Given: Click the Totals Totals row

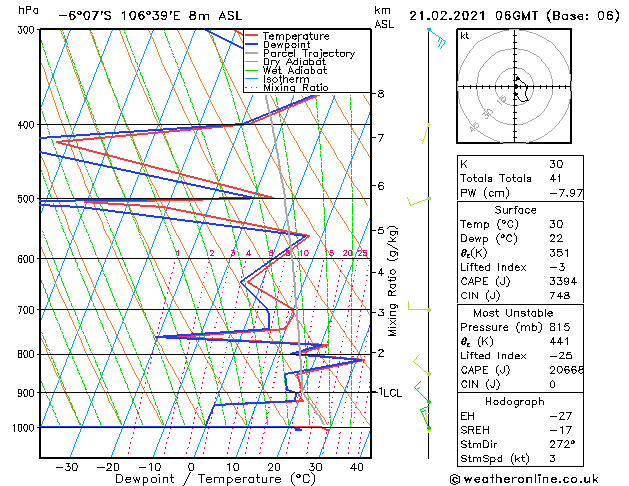Looking at the screenshot, I should (520, 178).
